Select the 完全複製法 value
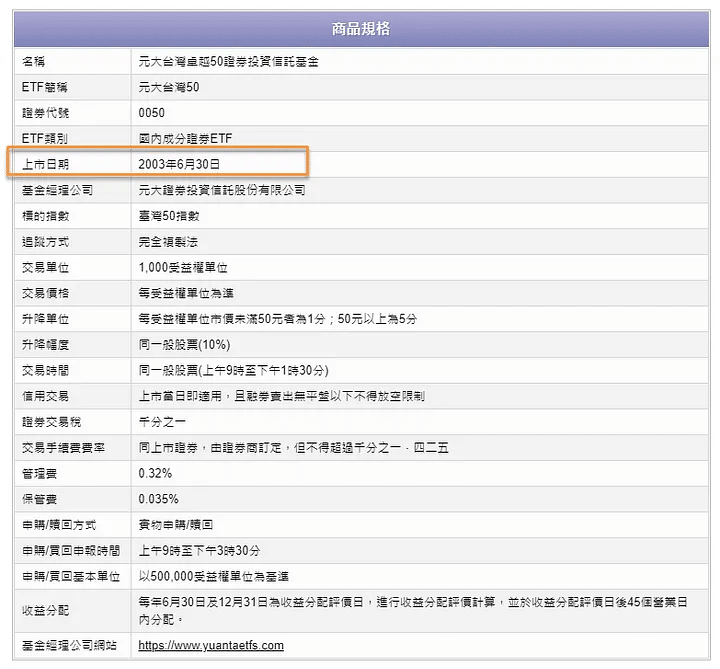Screen dimensions: 720x669 [168, 242]
